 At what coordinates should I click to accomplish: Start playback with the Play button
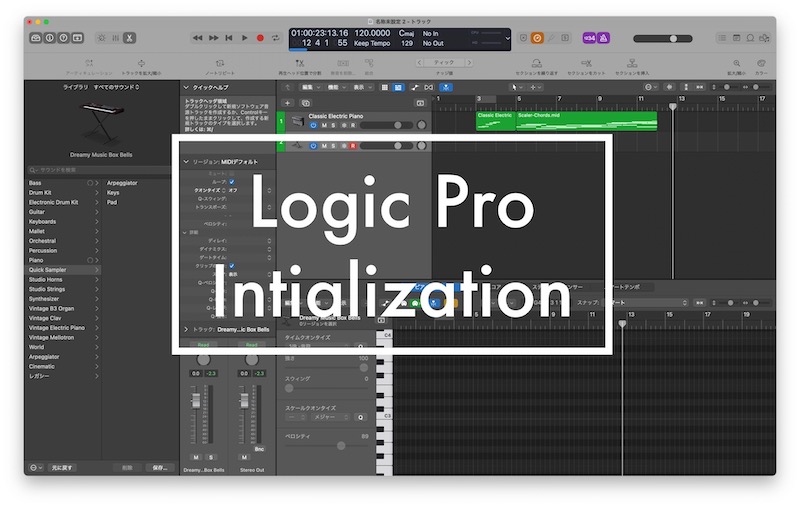tap(244, 38)
